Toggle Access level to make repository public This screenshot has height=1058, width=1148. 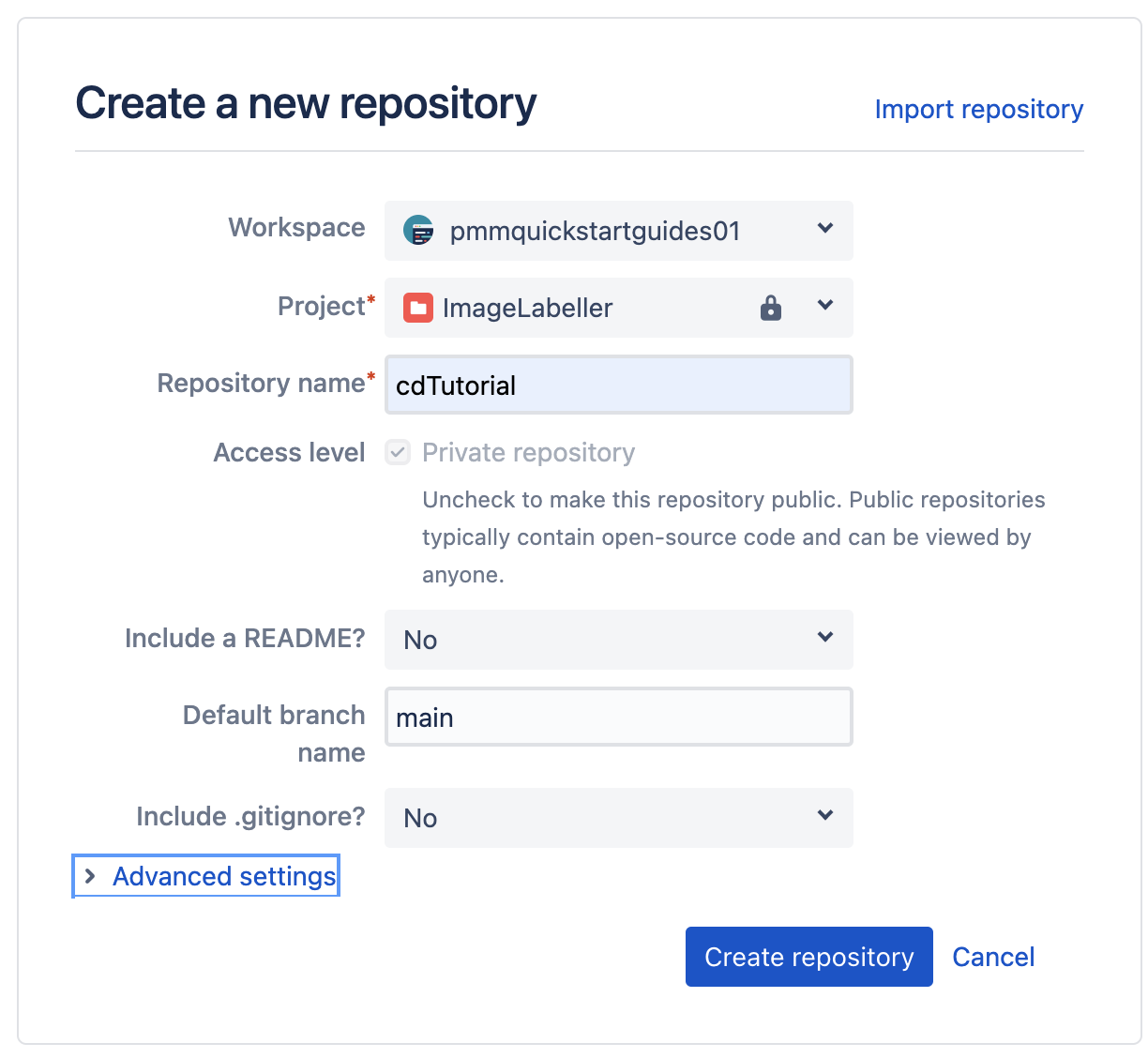[397, 452]
